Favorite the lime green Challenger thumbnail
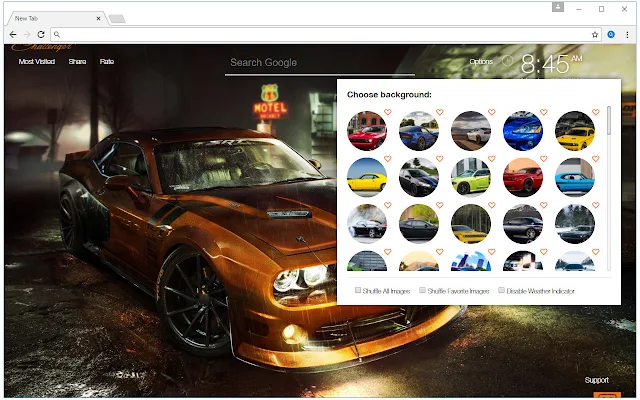The width and height of the screenshot is (640, 400). tap(491, 158)
